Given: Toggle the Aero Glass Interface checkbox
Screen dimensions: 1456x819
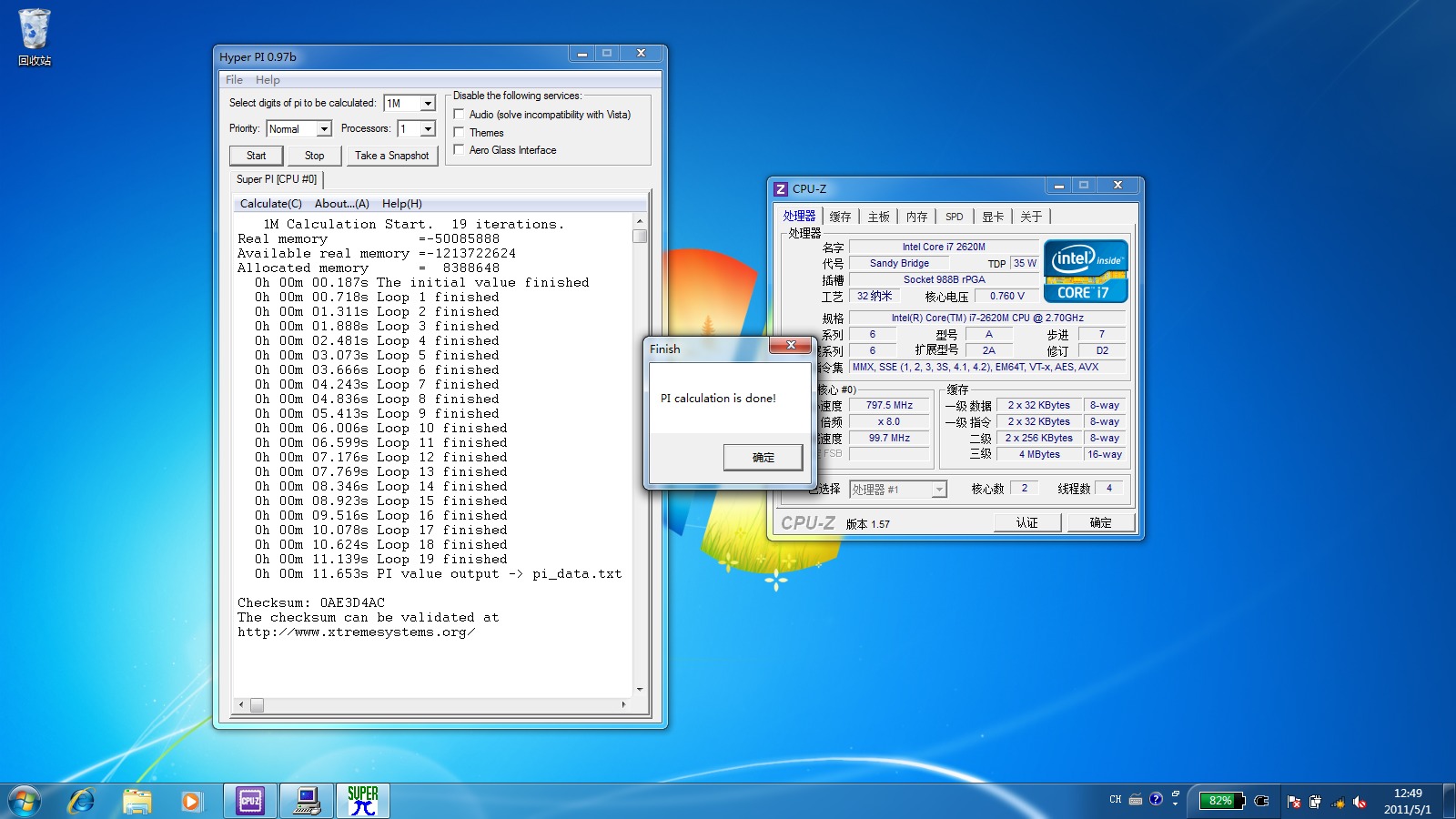Looking at the screenshot, I should pos(459,149).
